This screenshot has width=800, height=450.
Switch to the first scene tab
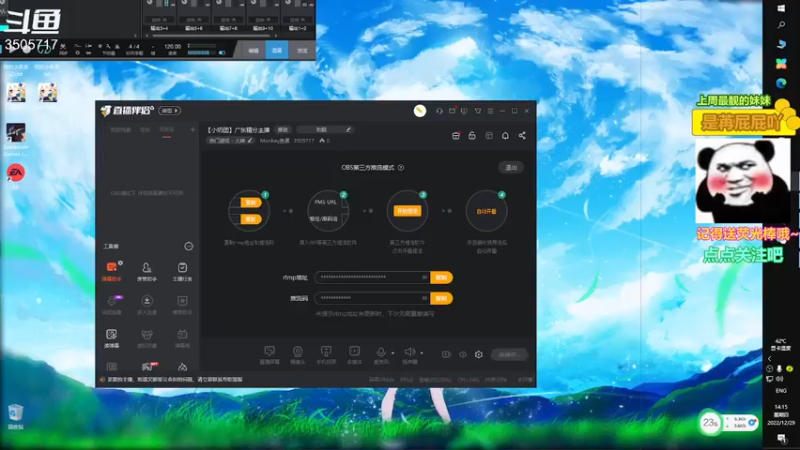click(121, 130)
